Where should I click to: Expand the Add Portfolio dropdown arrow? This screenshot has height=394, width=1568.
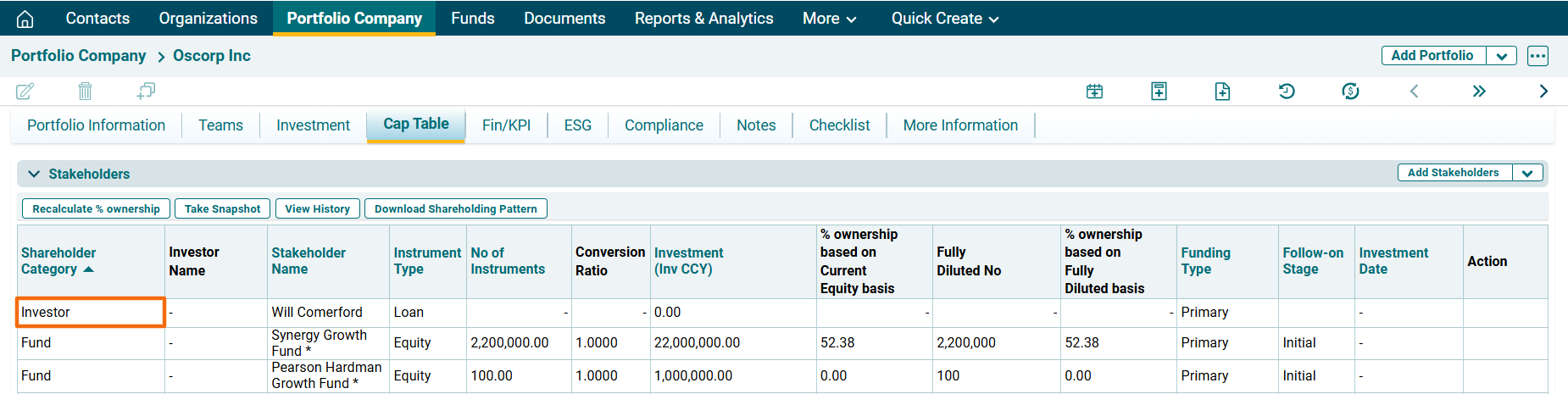click(x=1501, y=56)
